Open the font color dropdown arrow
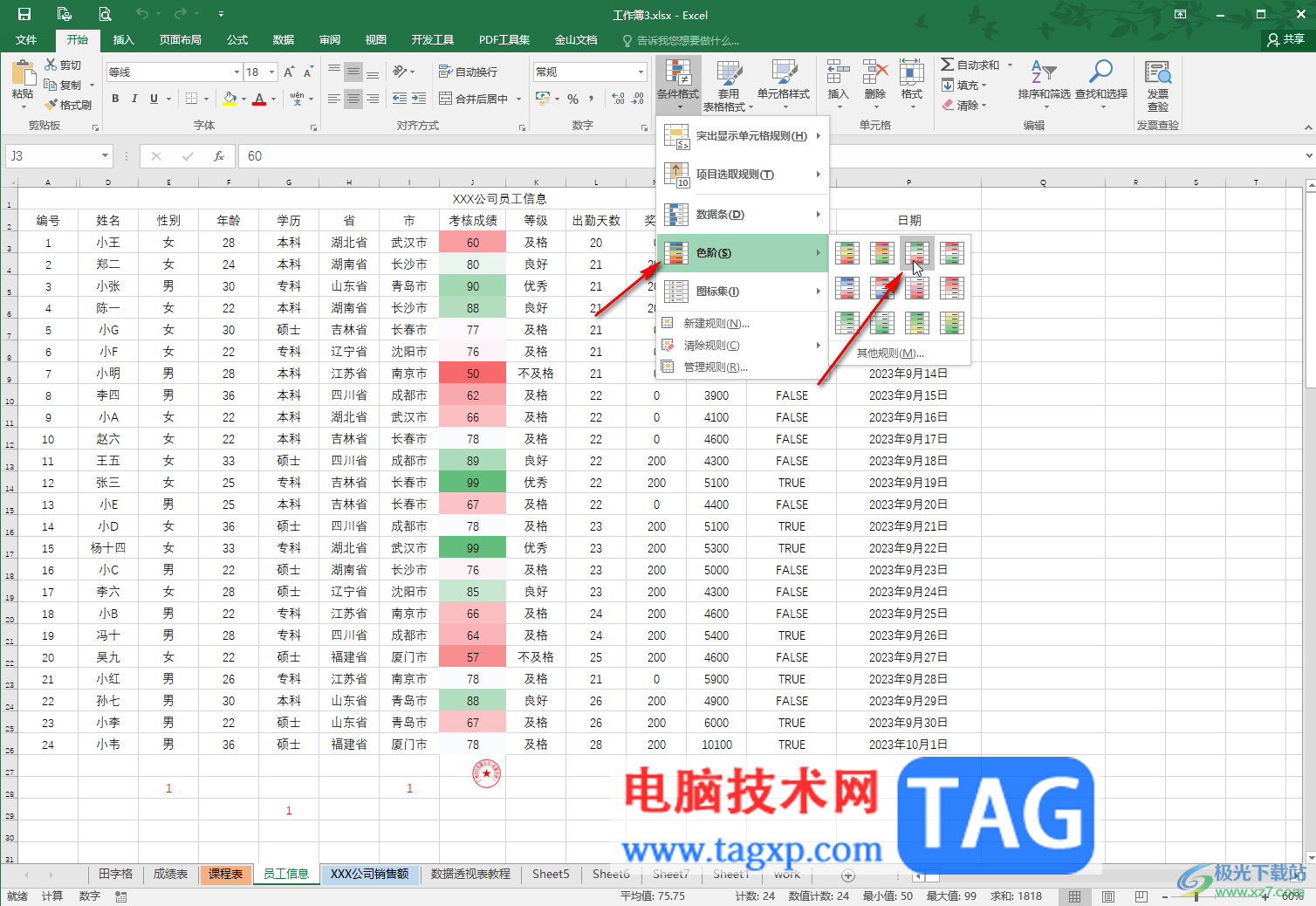 tap(273, 99)
